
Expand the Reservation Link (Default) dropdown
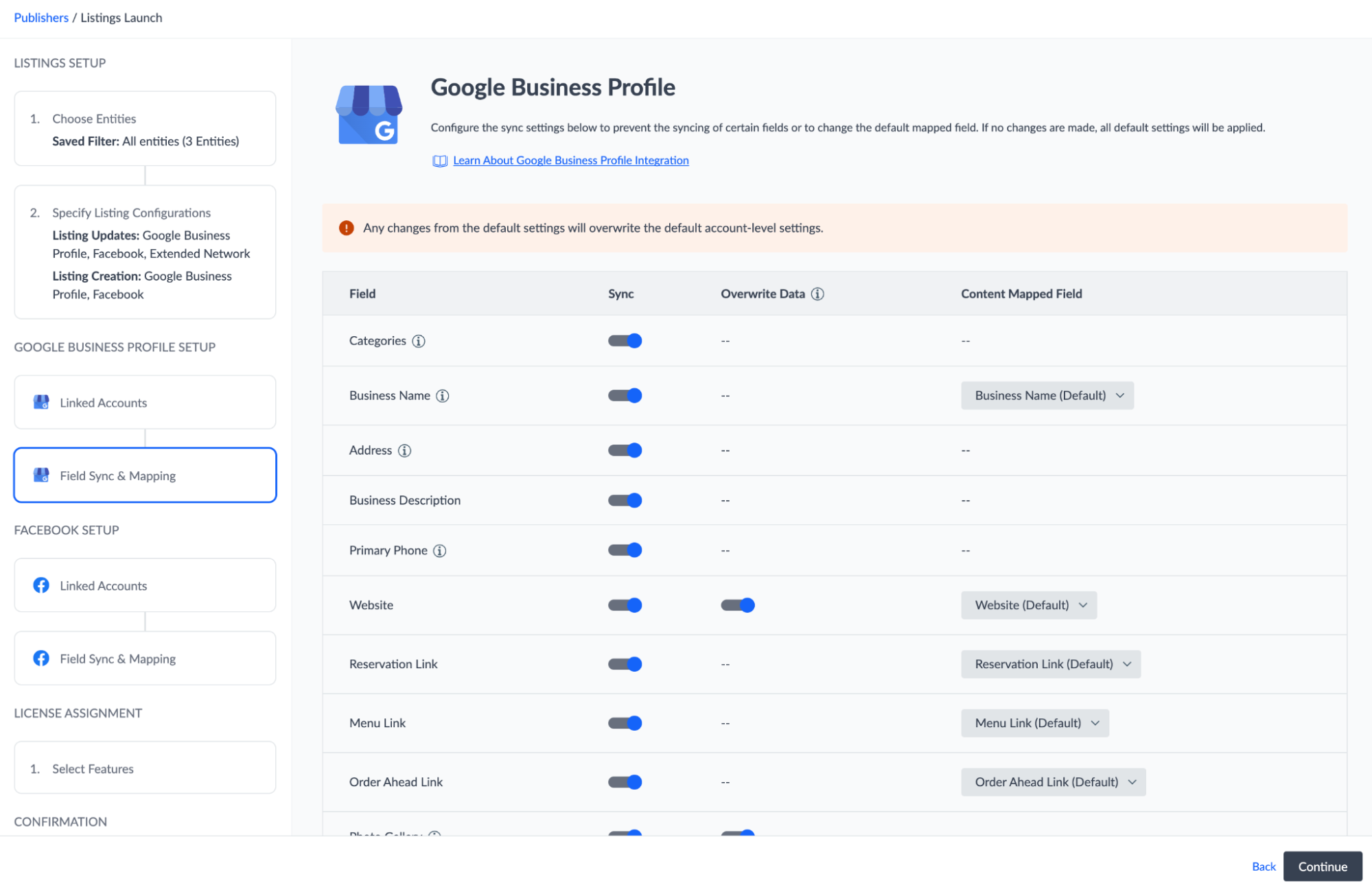(1051, 664)
